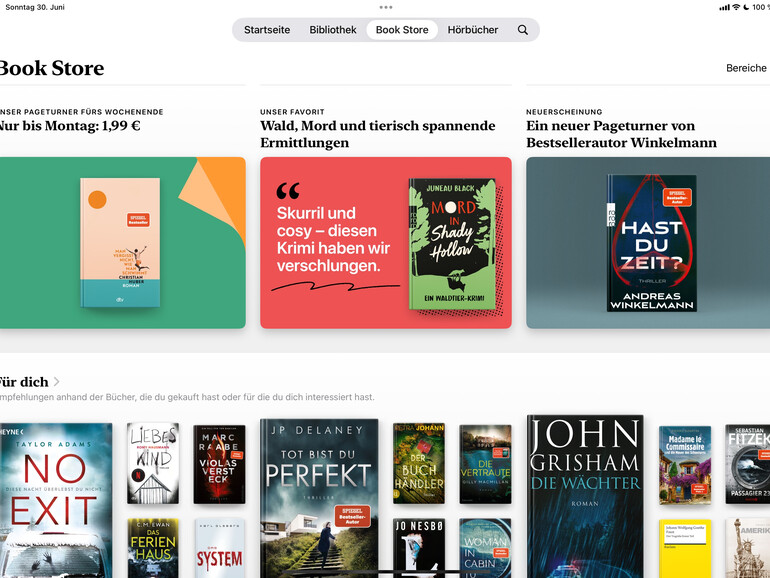This screenshot has width=770, height=578.
Task: Tap the Wi-Fi status icon
Action: tap(736, 7)
